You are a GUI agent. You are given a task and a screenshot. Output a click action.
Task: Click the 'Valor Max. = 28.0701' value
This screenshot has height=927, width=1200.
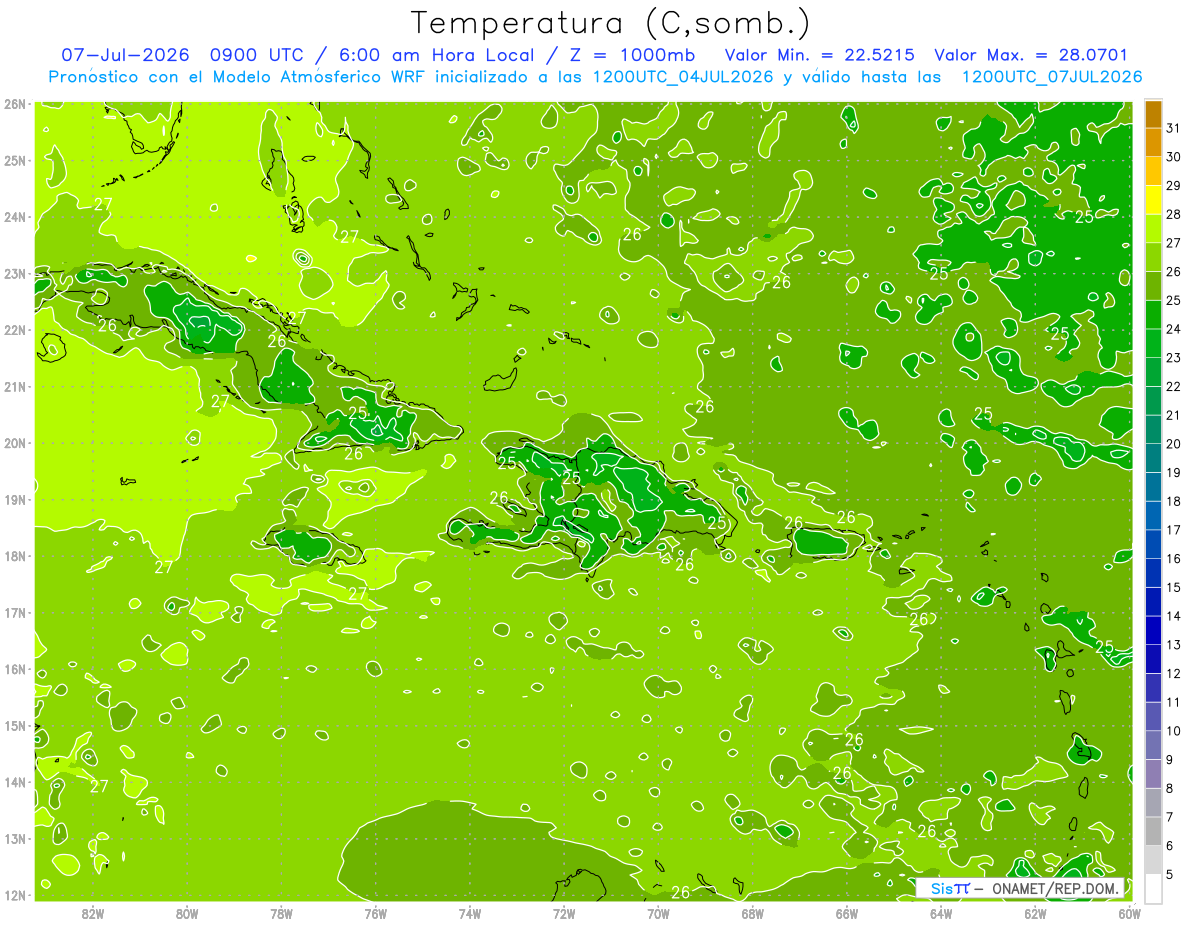(1030, 55)
